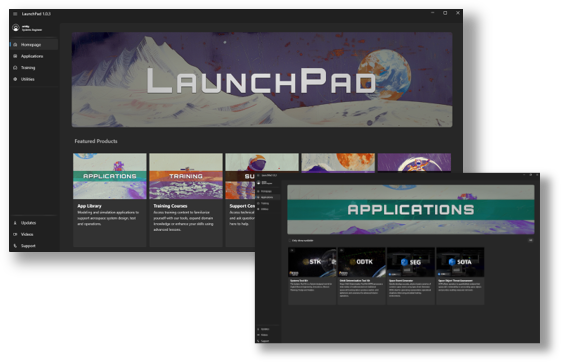Viewport: 561px width, 362px height.
Task: Open Videos in the front window sidebar
Action: (x=268, y=335)
